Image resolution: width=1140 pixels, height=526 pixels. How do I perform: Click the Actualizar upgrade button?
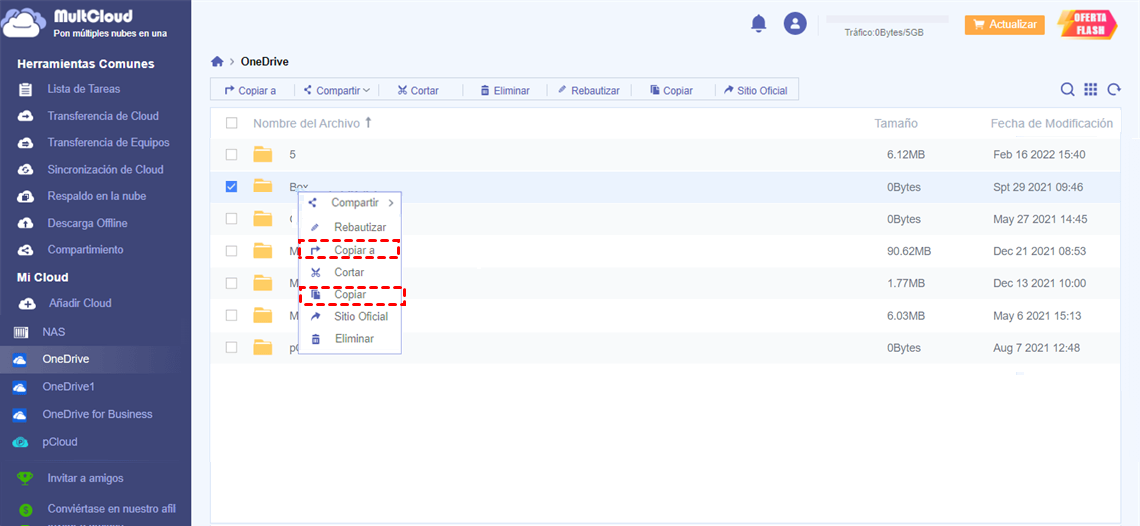tap(1005, 25)
